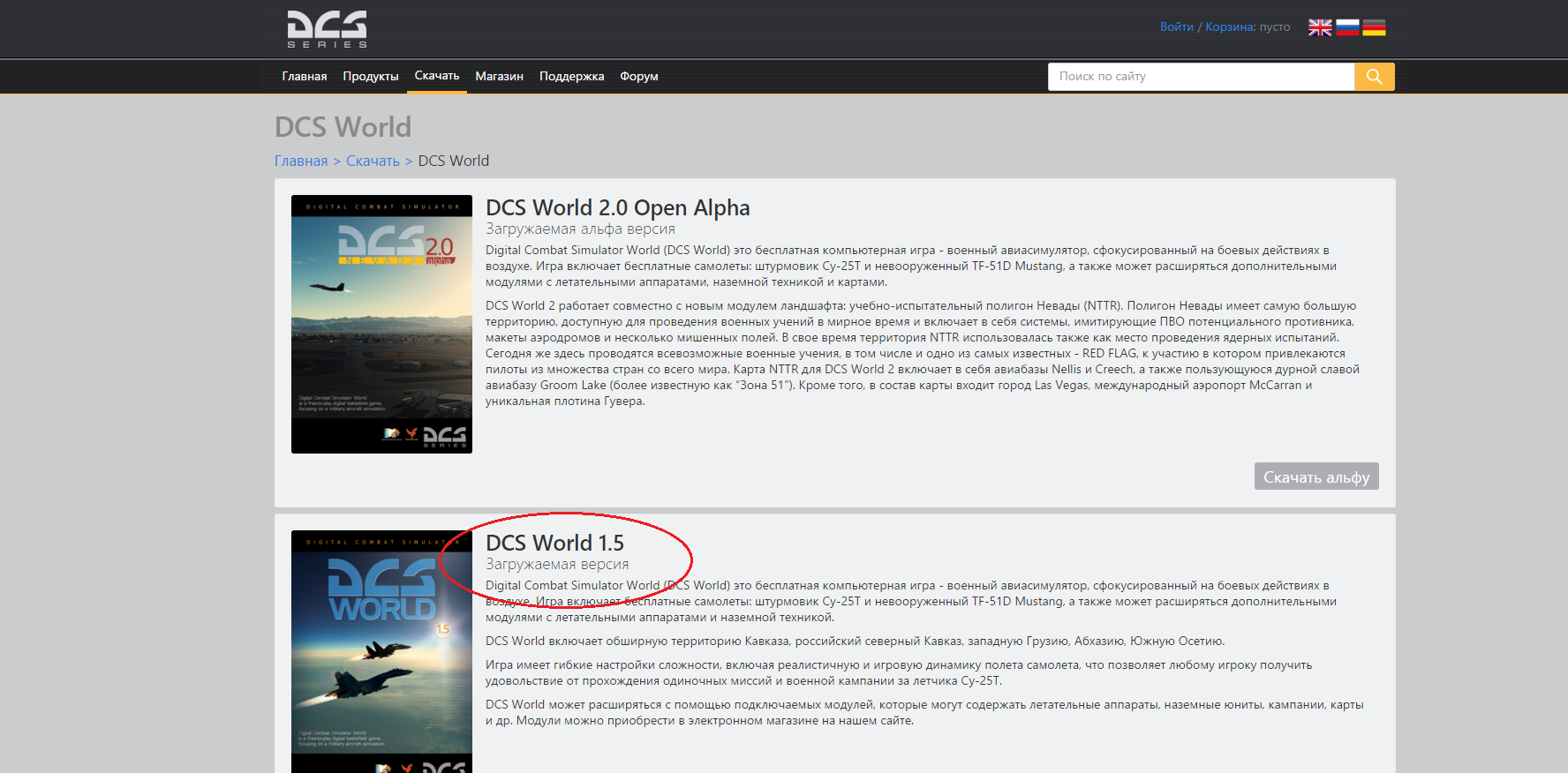Switch site language to Russian flag
Image resolution: width=1568 pixels, height=773 pixels.
point(1347,27)
